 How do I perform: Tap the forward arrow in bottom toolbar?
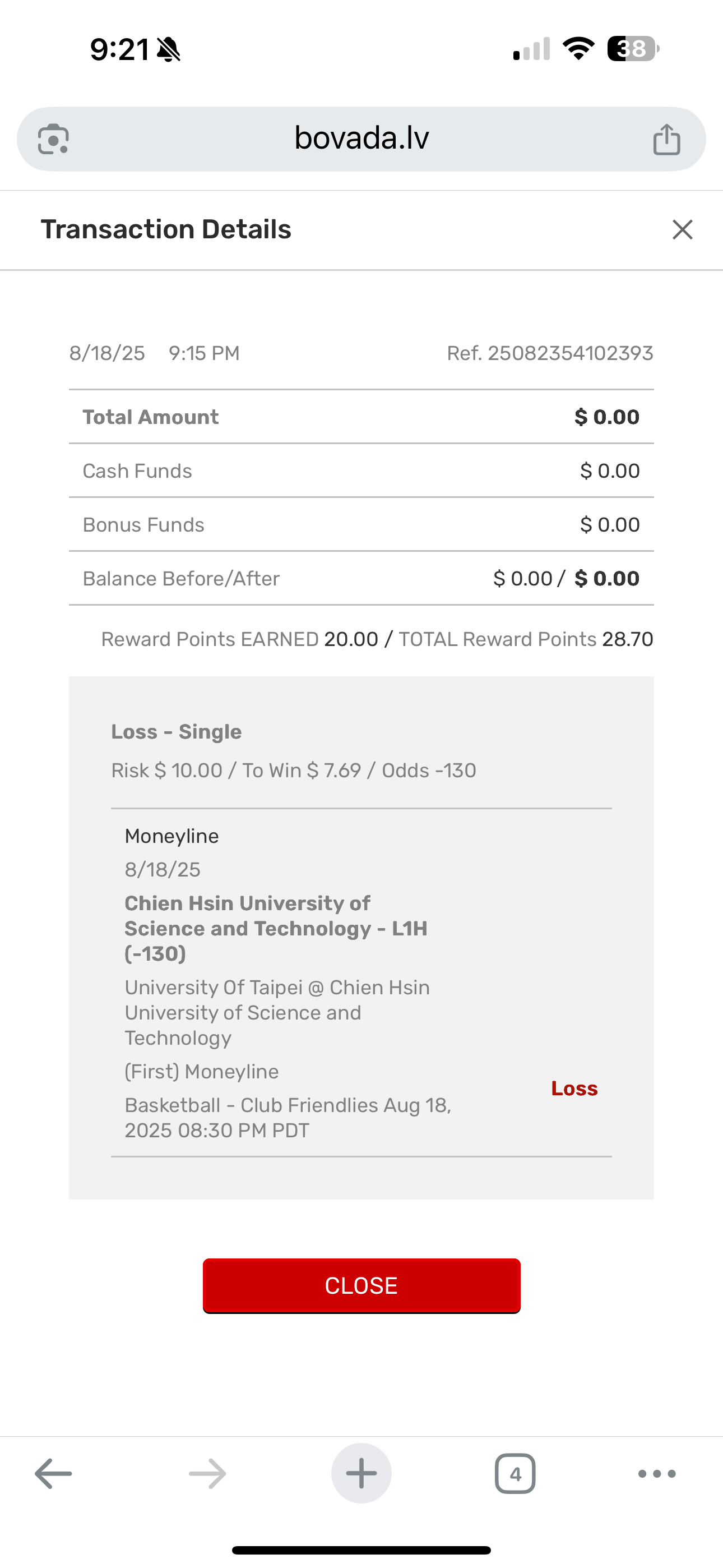[x=207, y=1474]
